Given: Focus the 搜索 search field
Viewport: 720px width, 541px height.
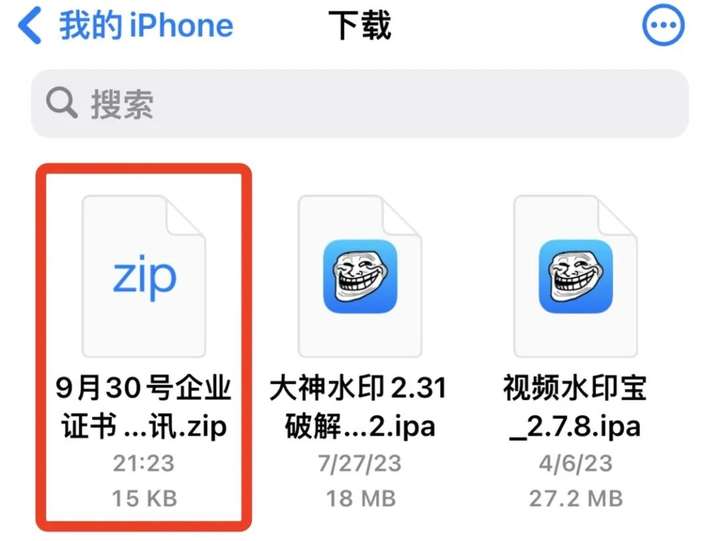Looking at the screenshot, I should pos(360,103).
